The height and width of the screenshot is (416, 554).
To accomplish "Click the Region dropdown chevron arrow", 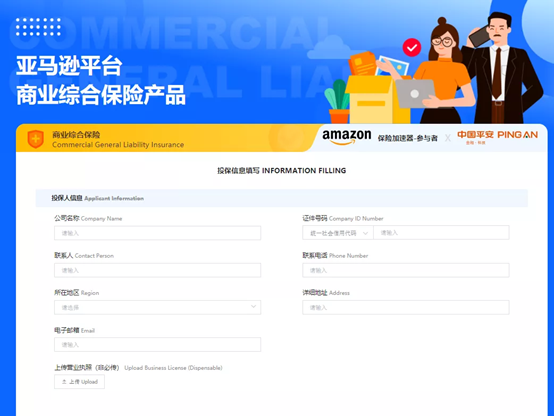I will pos(253,306).
